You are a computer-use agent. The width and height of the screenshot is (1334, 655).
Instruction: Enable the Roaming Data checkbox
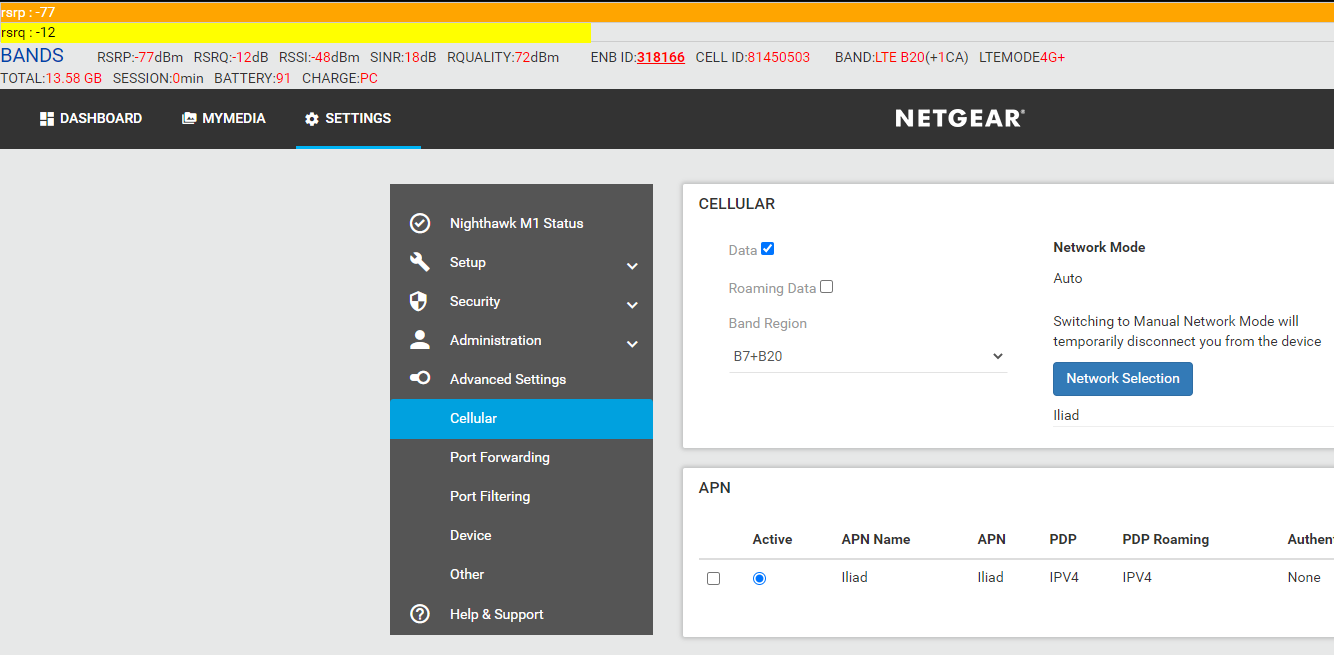826,287
